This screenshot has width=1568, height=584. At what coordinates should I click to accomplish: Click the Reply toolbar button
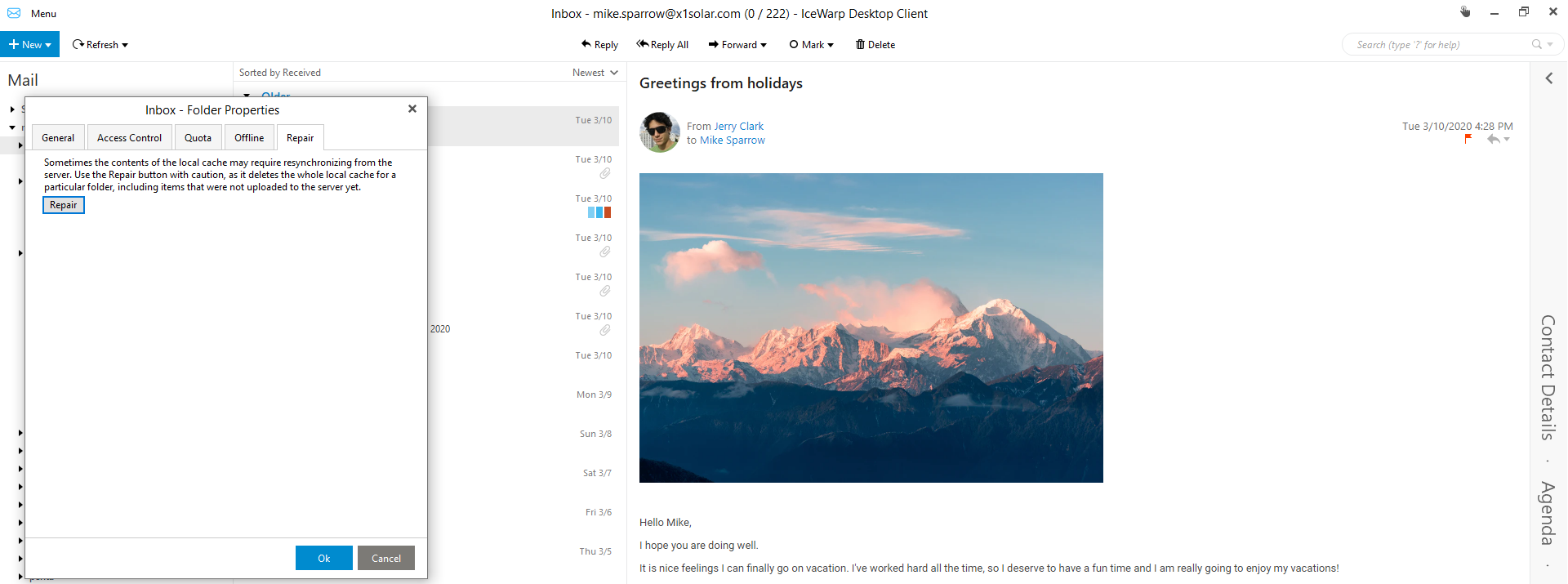click(x=599, y=45)
